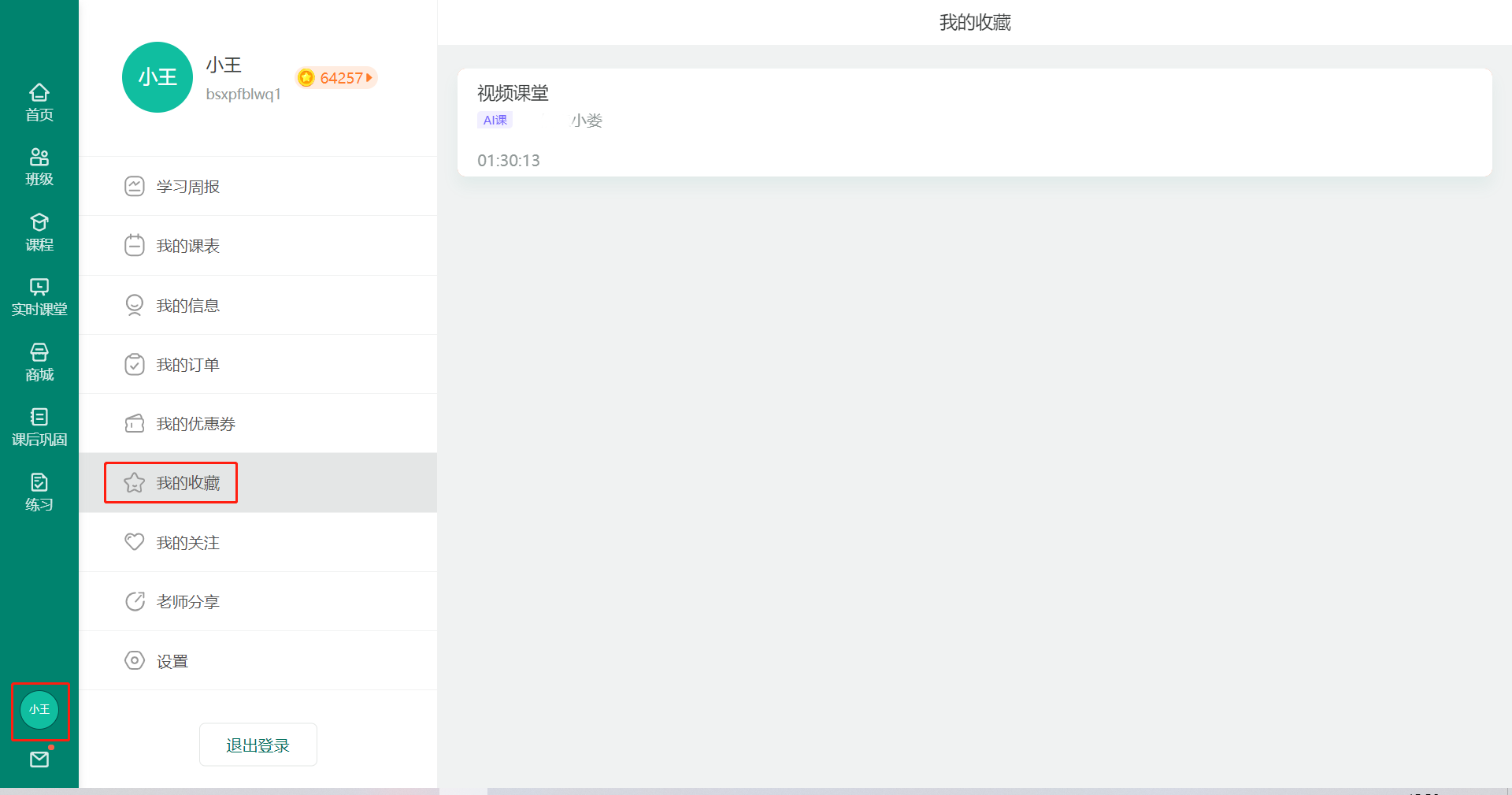Expand the 64257 coins badge

coord(335,77)
